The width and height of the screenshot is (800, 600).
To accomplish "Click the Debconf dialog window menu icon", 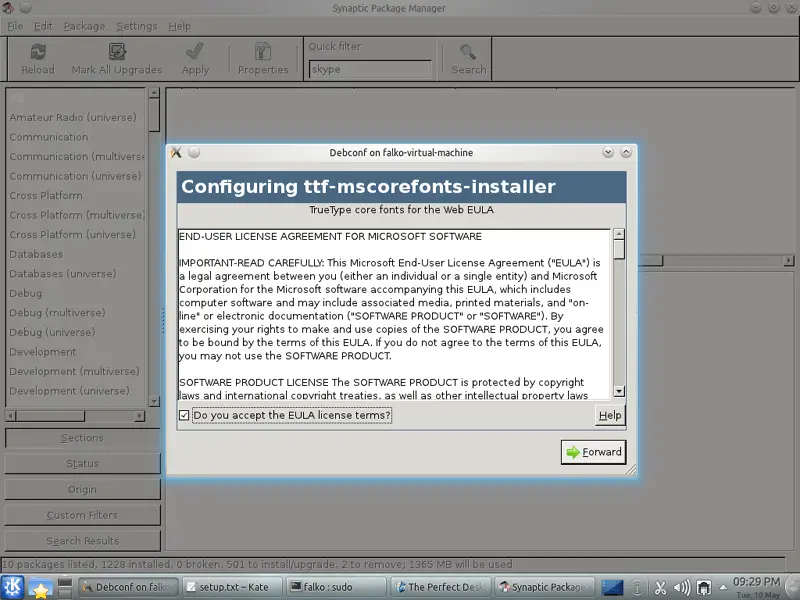I will [176, 152].
